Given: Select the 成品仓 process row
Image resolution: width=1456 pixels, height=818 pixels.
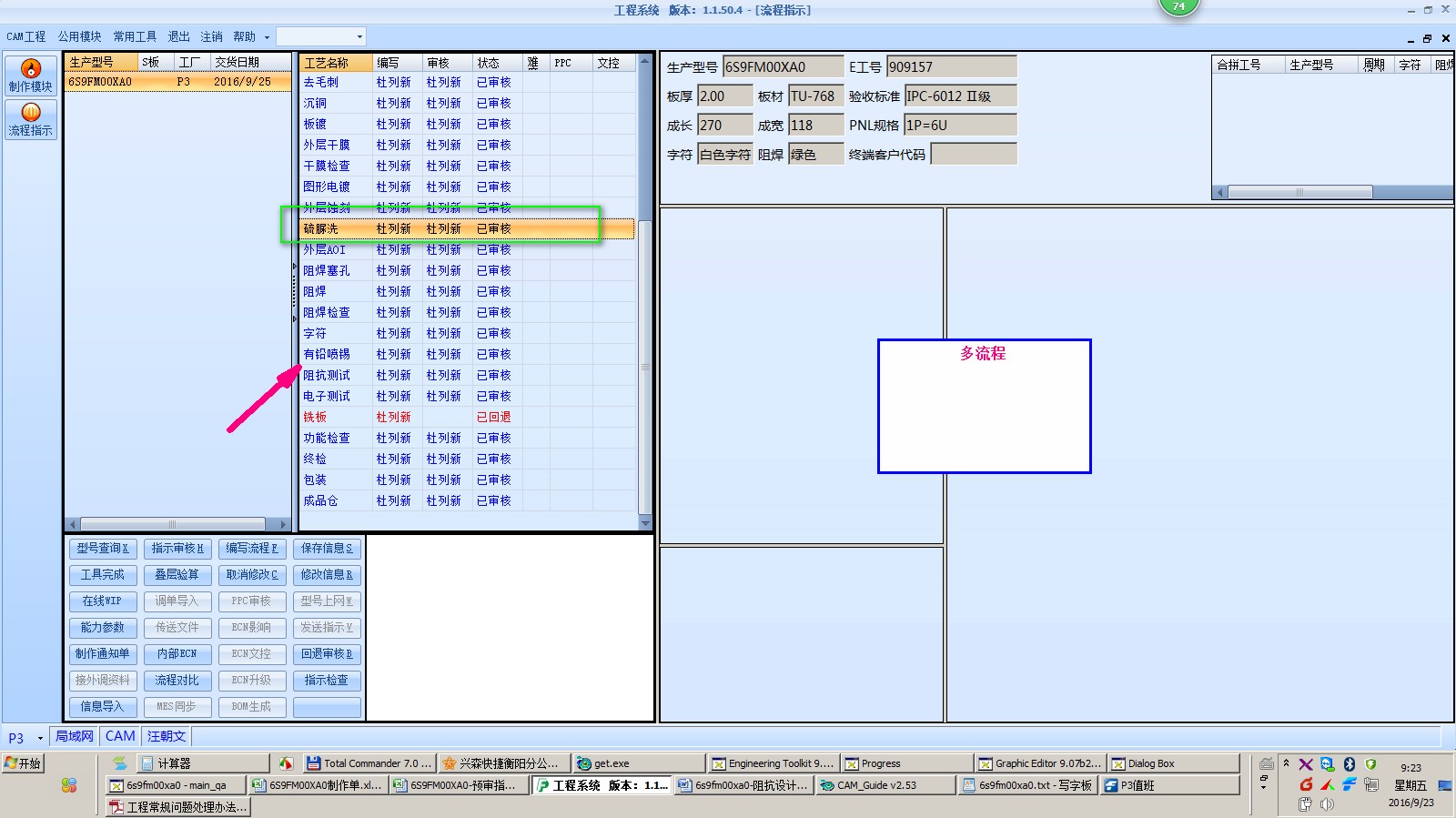Looking at the screenshot, I should coord(469,501).
